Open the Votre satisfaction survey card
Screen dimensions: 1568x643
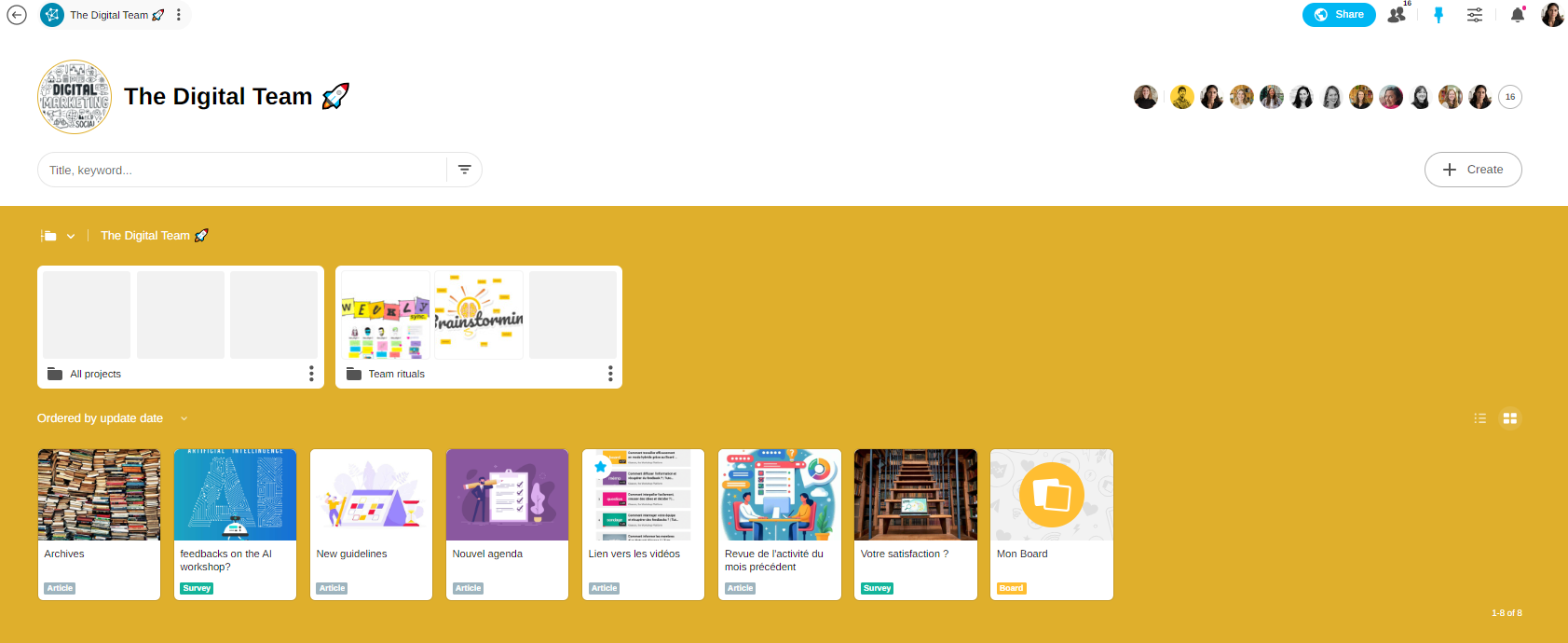pyautogui.click(x=916, y=524)
